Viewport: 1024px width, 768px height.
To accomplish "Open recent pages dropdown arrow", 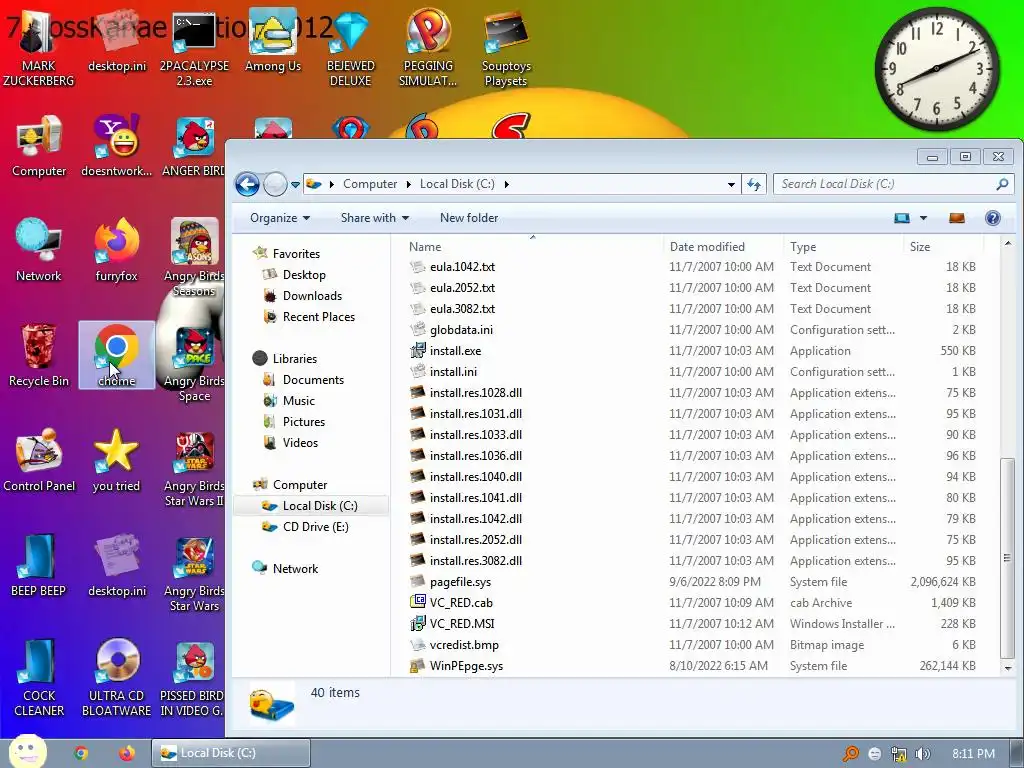I will pyautogui.click(x=295, y=185).
